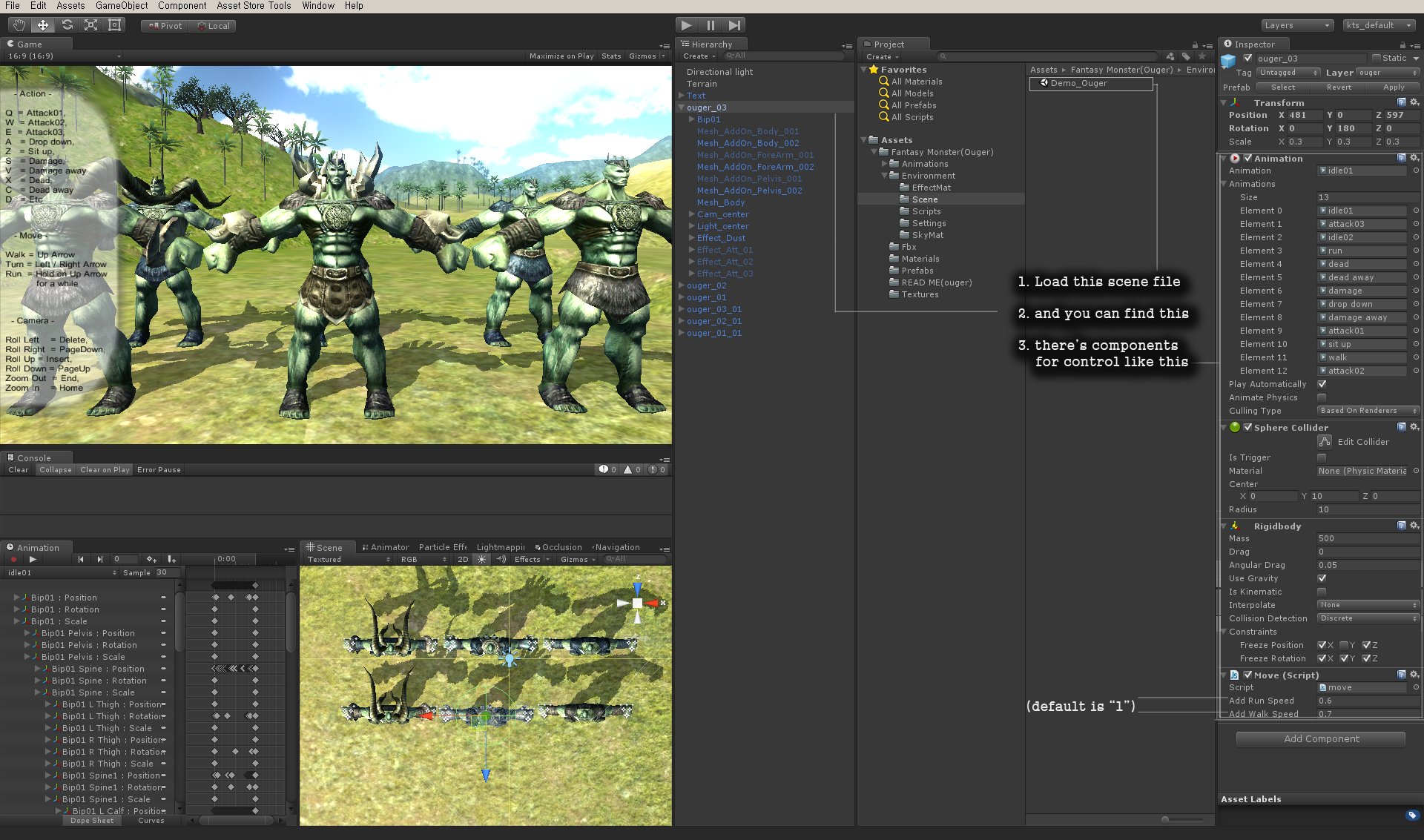The height and width of the screenshot is (840, 1424).
Task: Open the Layers dropdown
Action: (x=1297, y=25)
